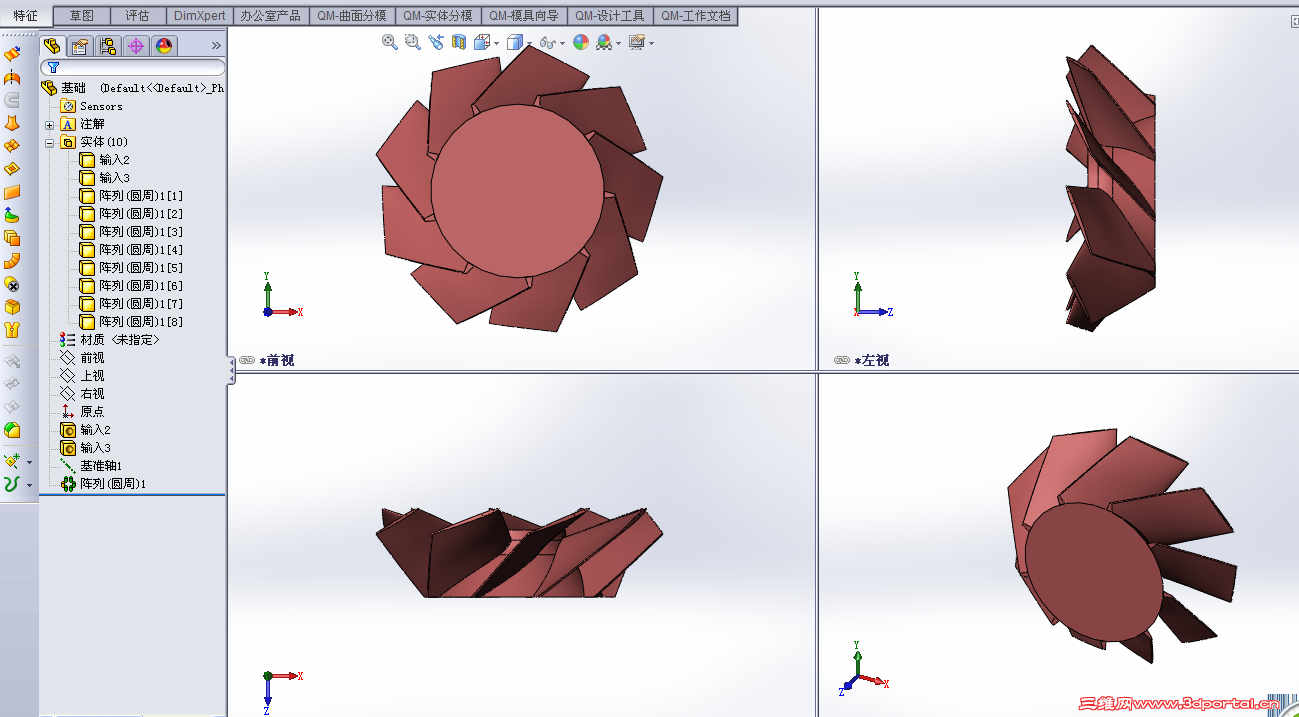Image resolution: width=1299 pixels, height=717 pixels.
Task: Open the 草图 tab
Action: [82, 16]
